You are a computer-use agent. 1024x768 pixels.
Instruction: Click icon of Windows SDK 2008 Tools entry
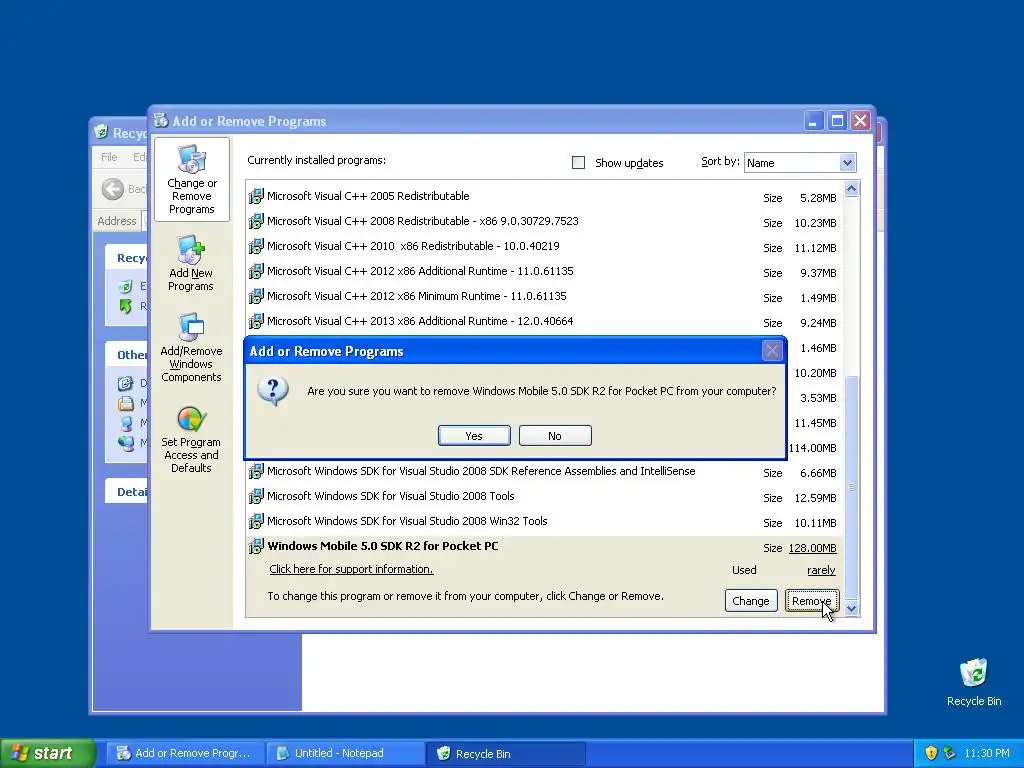click(256, 496)
